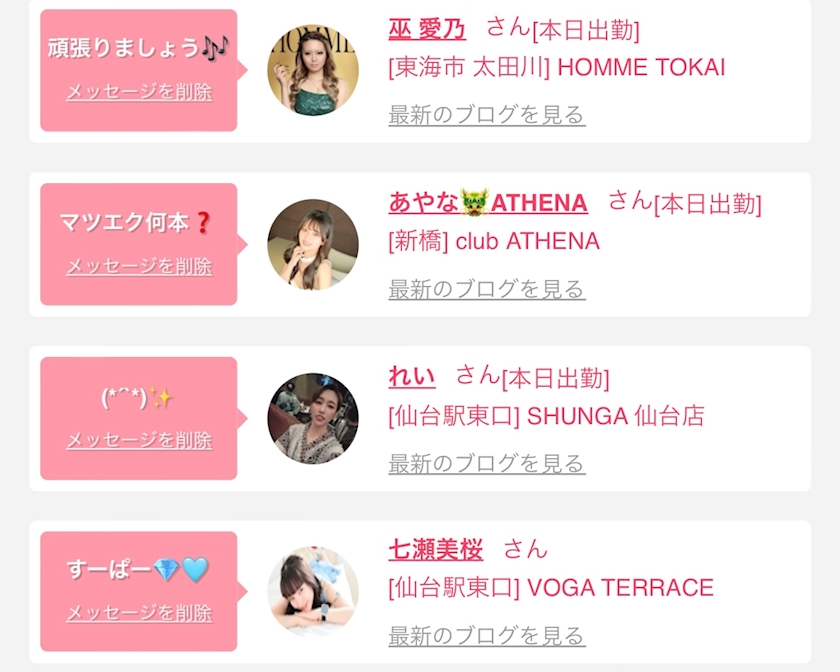Image resolution: width=840 pixels, height=672 pixels.
Task: View れい's latest blog
Action: pyautogui.click(x=486, y=463)
